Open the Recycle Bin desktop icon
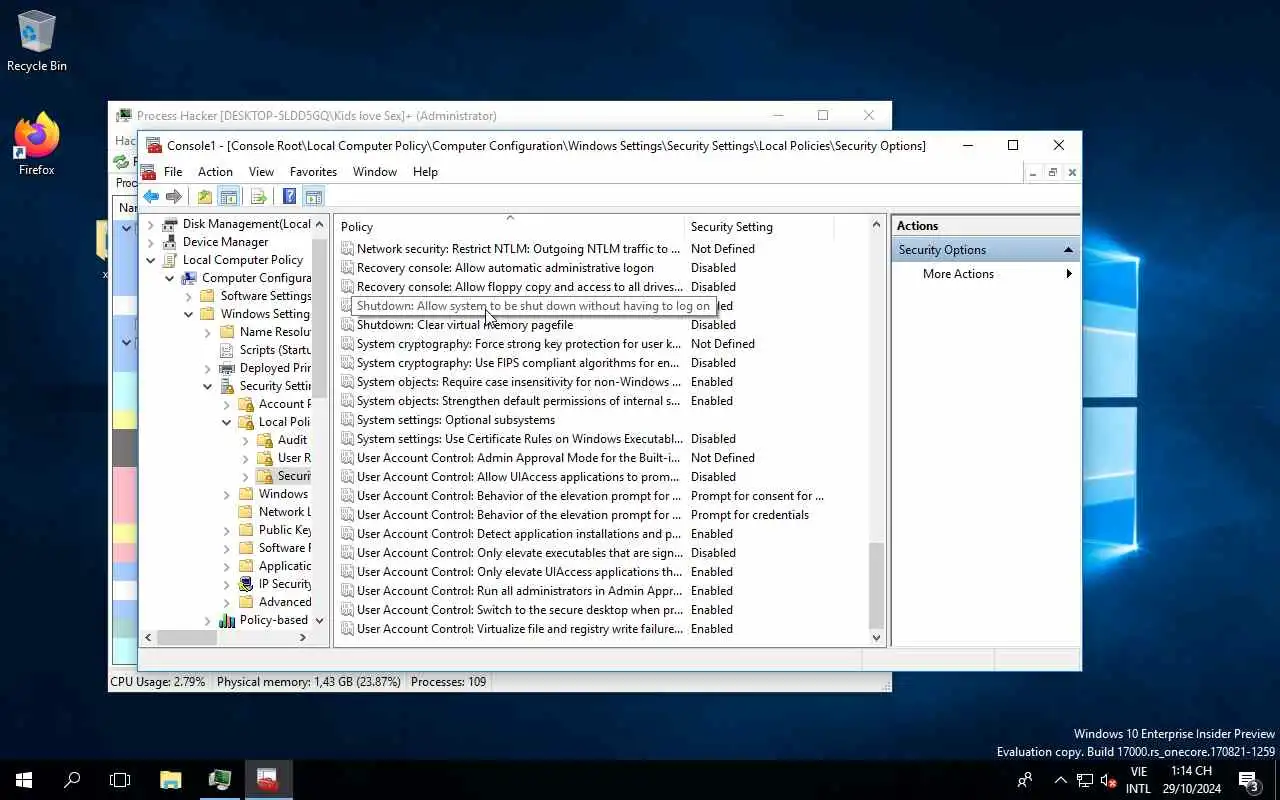This screenshot has height=800, width=1280. pos(37,42)
